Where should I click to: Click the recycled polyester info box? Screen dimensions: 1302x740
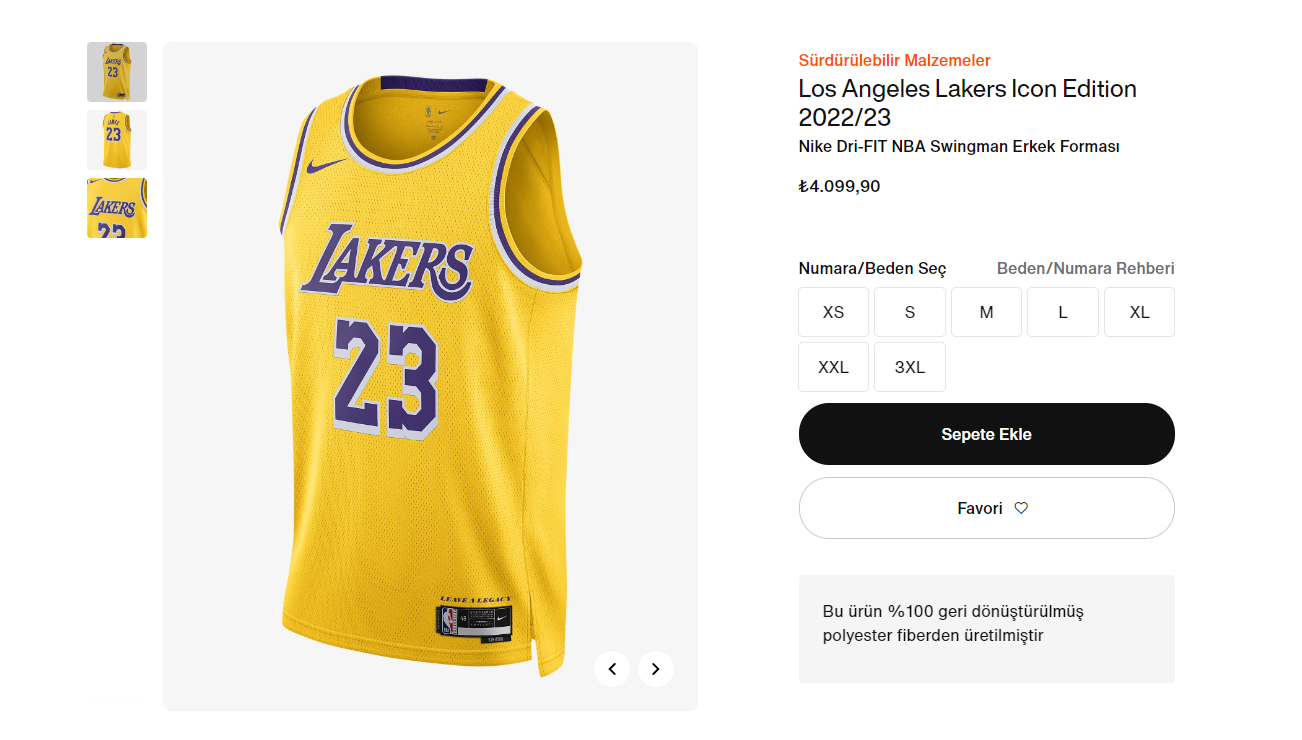tap(986, 628)
